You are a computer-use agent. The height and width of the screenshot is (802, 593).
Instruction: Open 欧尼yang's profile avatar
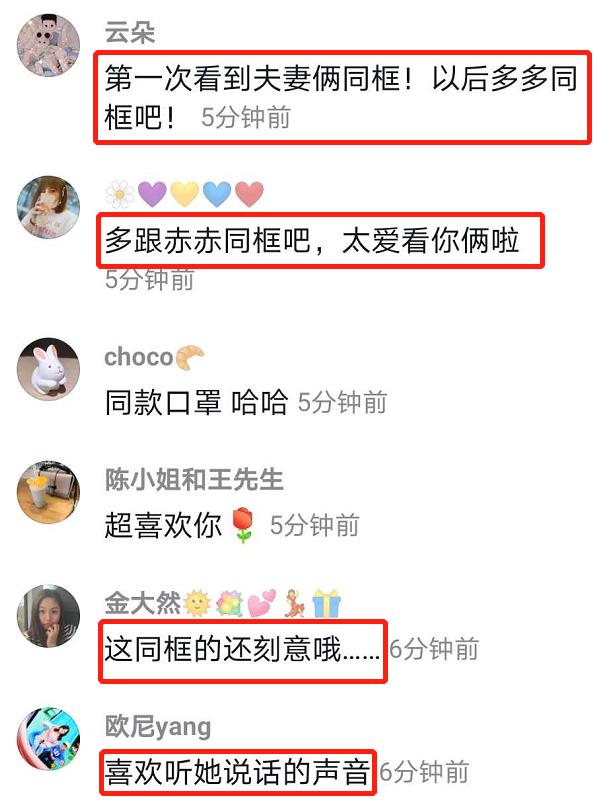(49, 739)
